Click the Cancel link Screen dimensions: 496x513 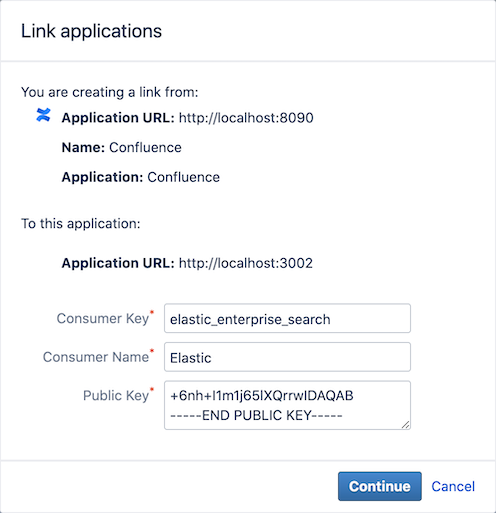click(453, 486)
